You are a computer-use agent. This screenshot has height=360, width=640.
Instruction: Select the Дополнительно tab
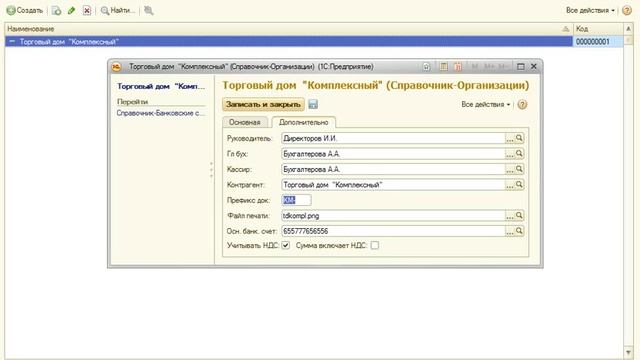(x=303, y=122)
